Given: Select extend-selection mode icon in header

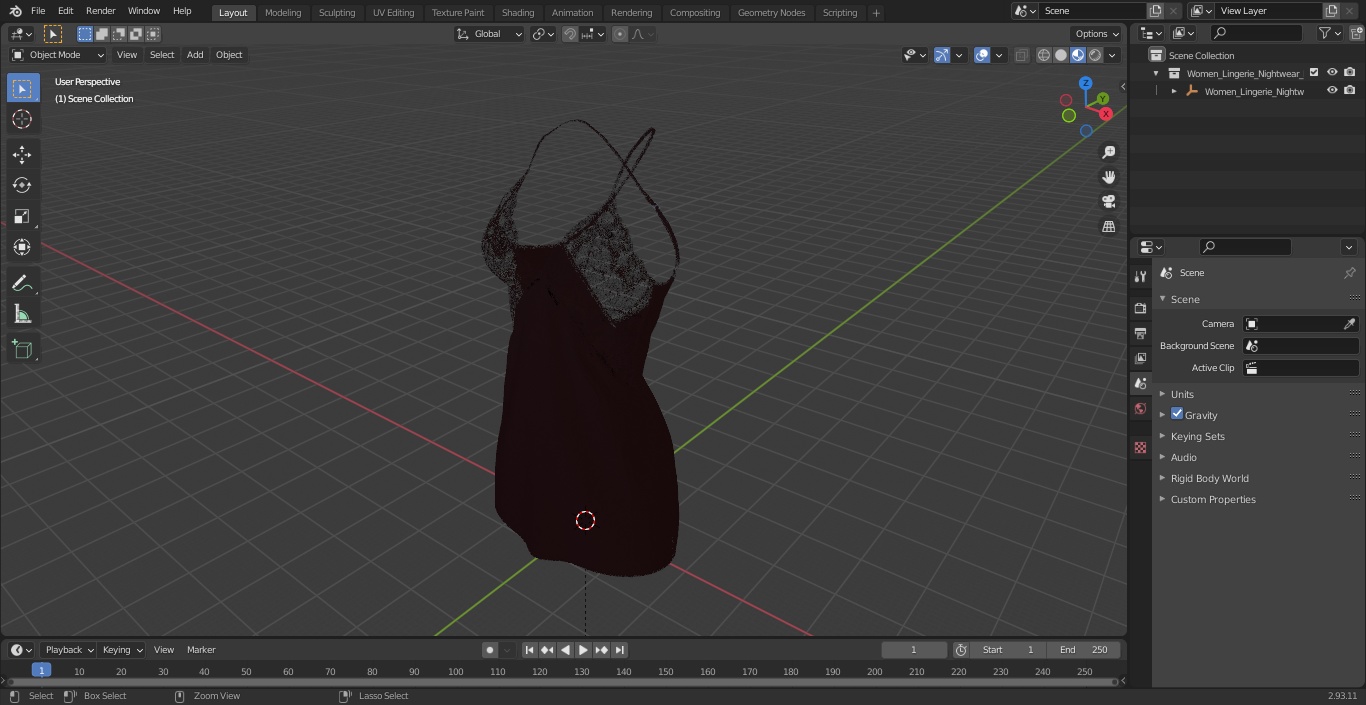Looking at the screenshot, I should 102,34.
